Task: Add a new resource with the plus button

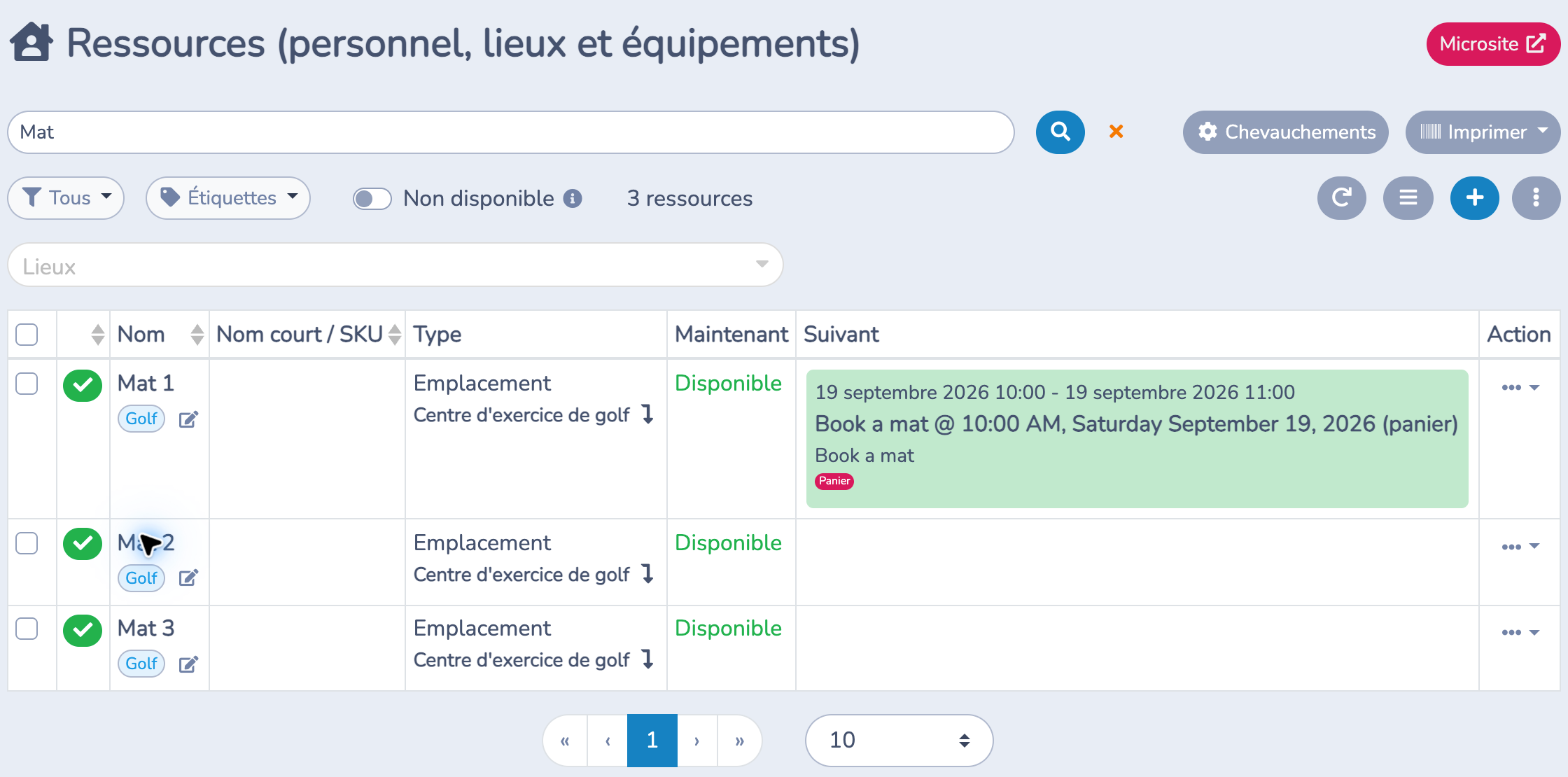Action: [1475, 198]
